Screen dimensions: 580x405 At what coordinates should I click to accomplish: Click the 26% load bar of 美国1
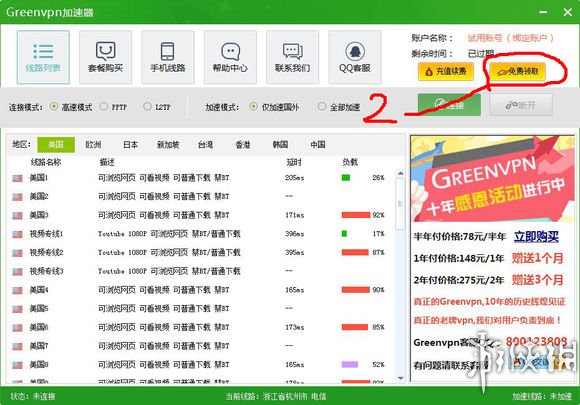tap(346, 178)
